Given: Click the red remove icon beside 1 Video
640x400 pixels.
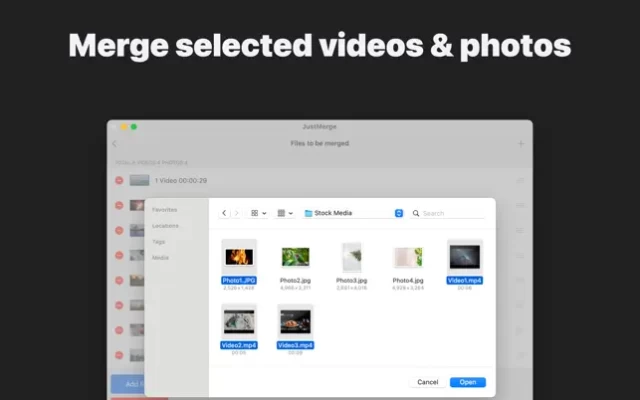Looking at the screenshot, I should [x=119, y=181].
